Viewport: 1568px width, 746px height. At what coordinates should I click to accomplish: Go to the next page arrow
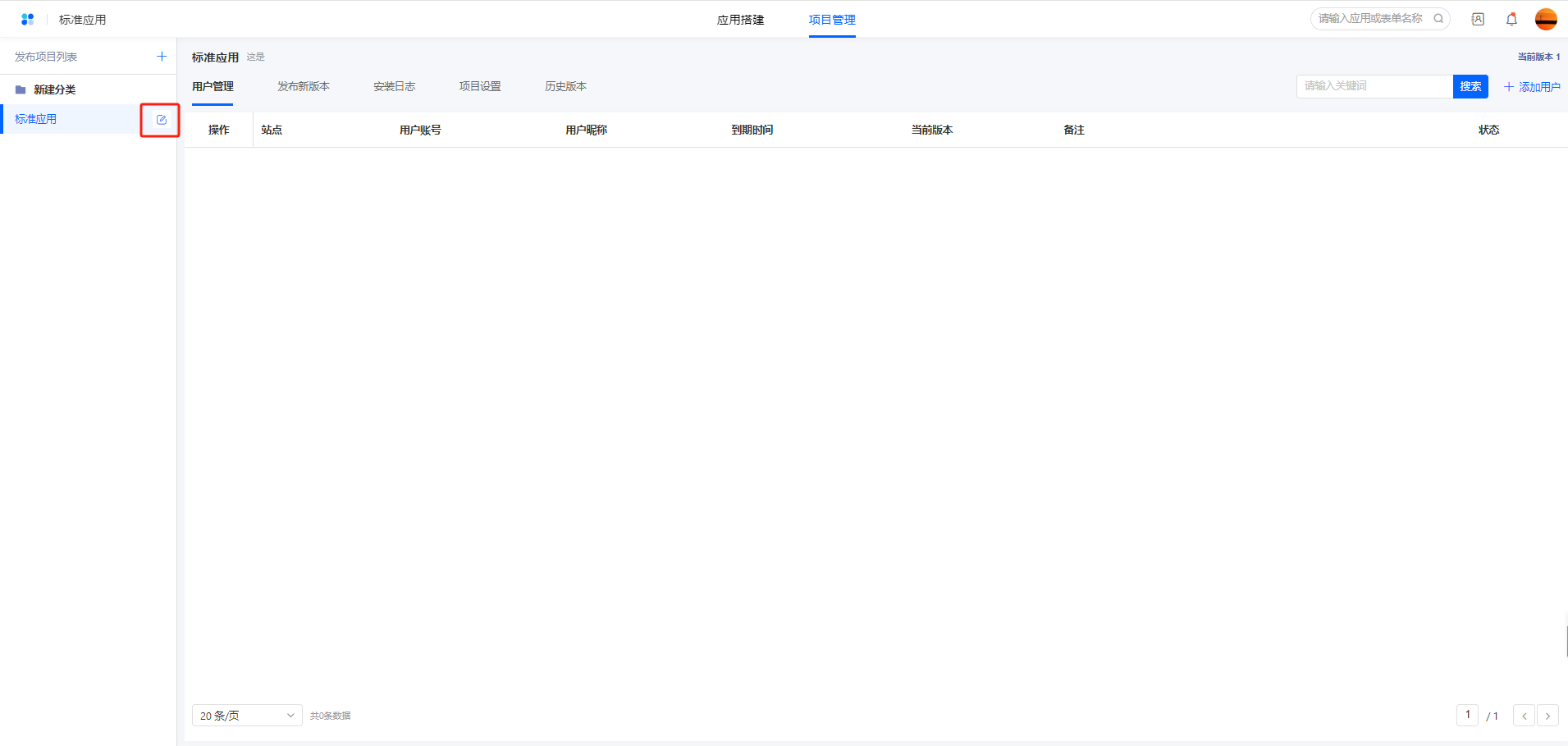tap(1547, 716)
